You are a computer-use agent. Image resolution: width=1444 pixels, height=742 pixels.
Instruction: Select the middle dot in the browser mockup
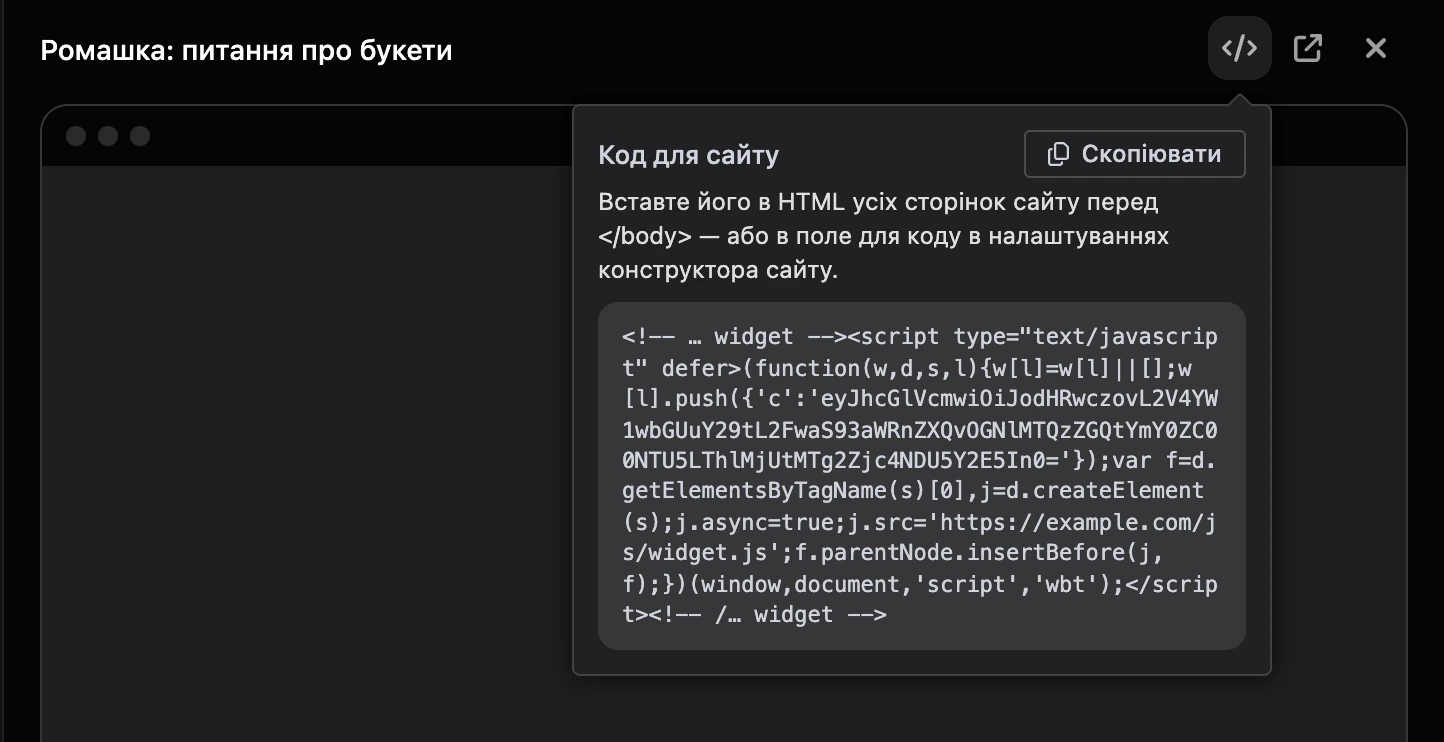[x=108, y=136]
